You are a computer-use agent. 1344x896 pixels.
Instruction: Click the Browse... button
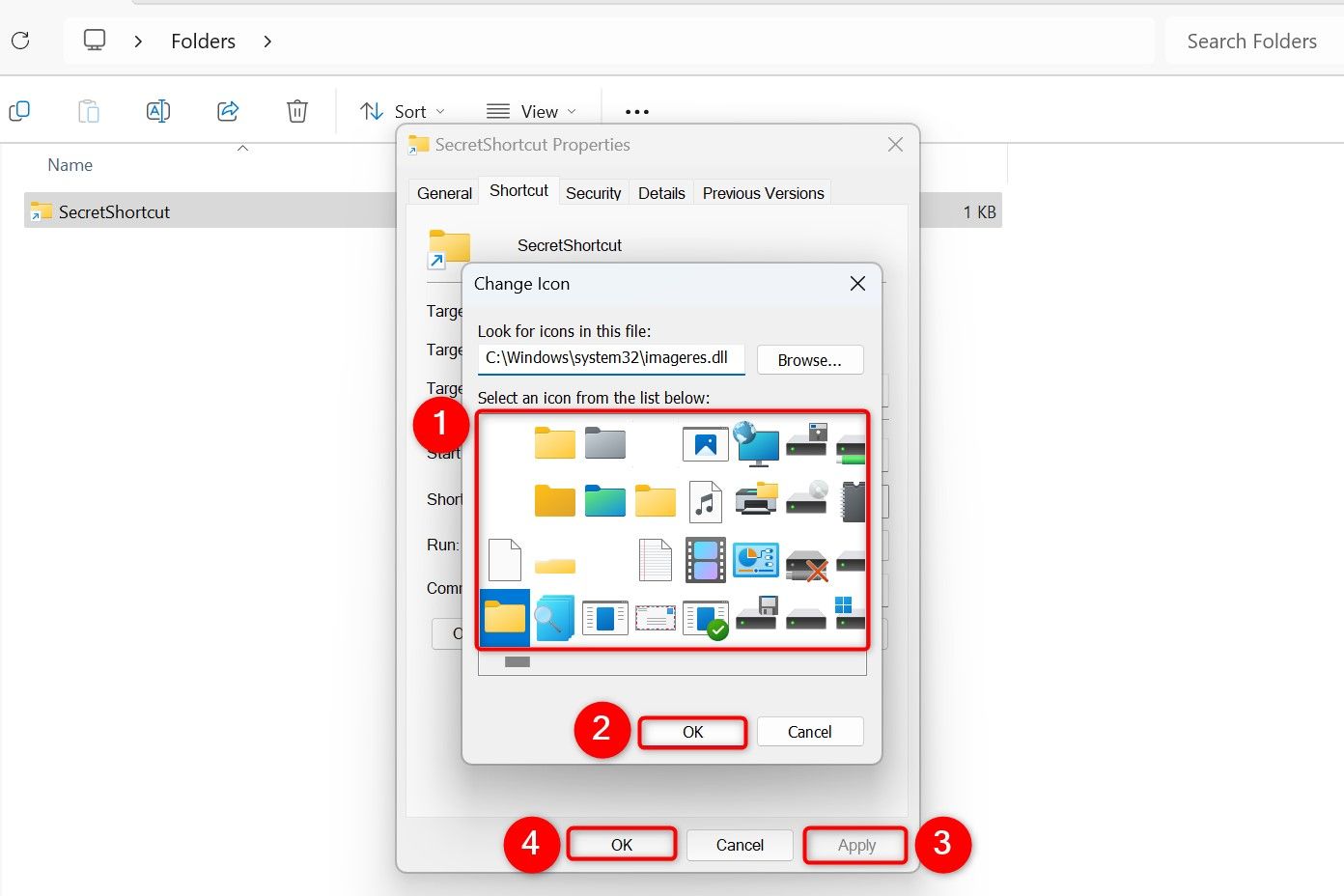[809, 360]
